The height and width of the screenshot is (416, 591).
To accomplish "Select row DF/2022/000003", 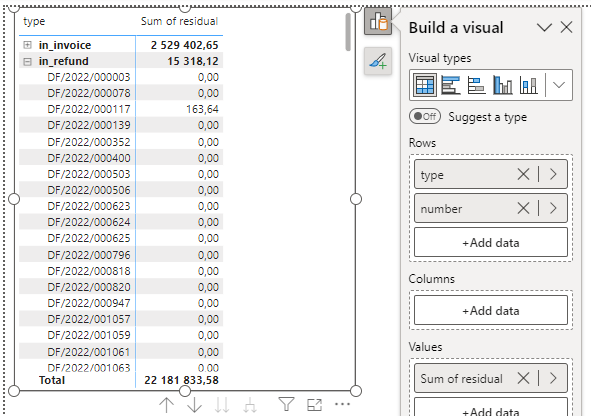I will pos(89,77).
